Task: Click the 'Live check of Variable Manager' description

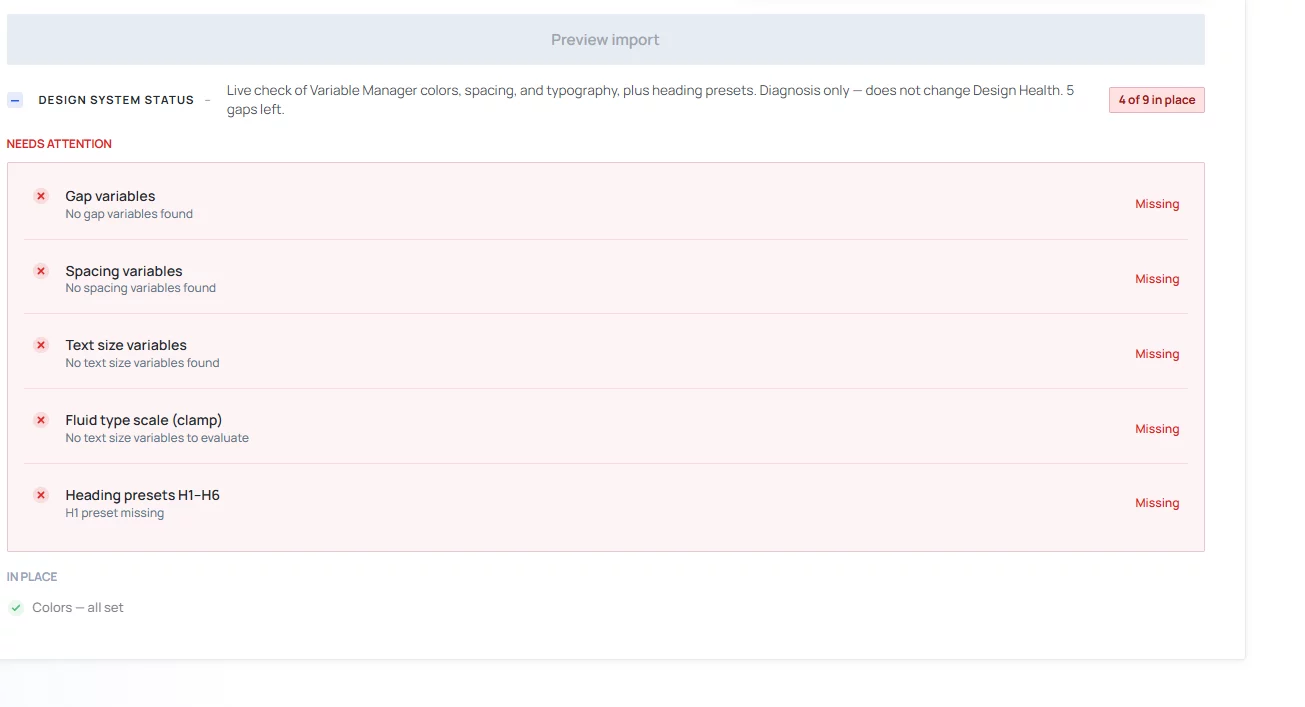Action: click(x=650, y=100)
